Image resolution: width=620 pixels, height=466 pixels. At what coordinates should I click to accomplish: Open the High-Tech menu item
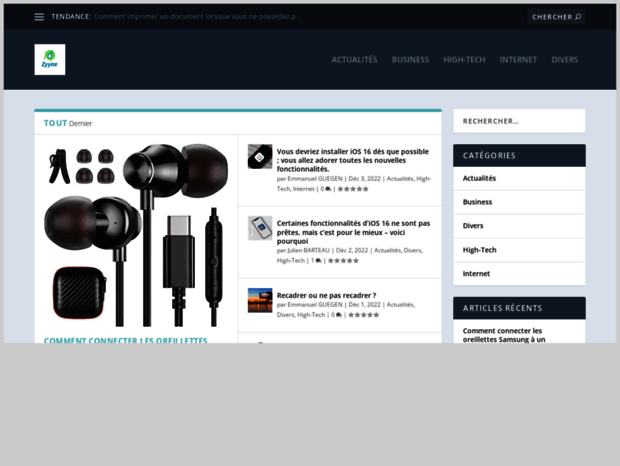coord(464,60)
